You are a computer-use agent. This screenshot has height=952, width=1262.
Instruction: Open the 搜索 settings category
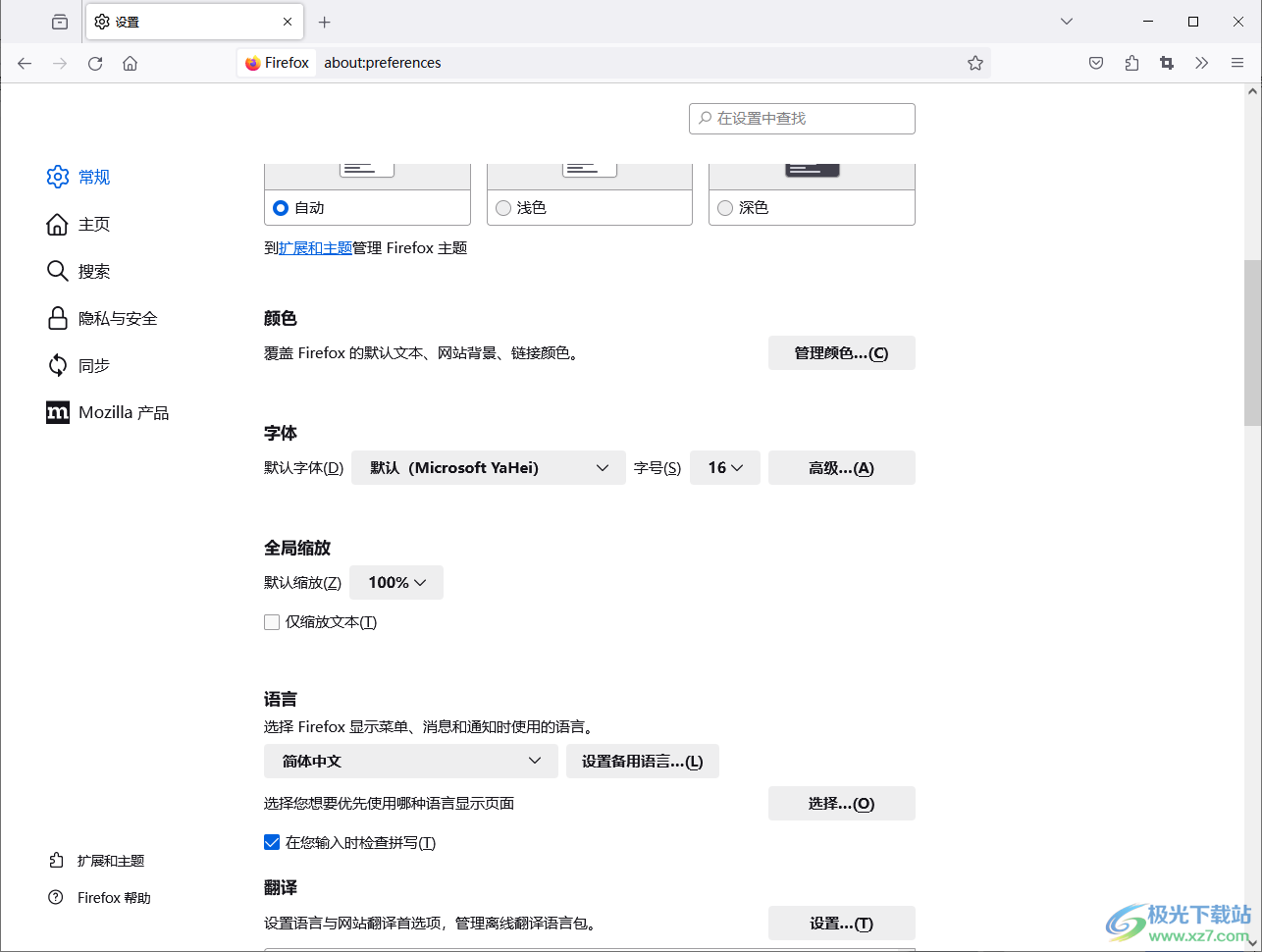pos(79,271)
